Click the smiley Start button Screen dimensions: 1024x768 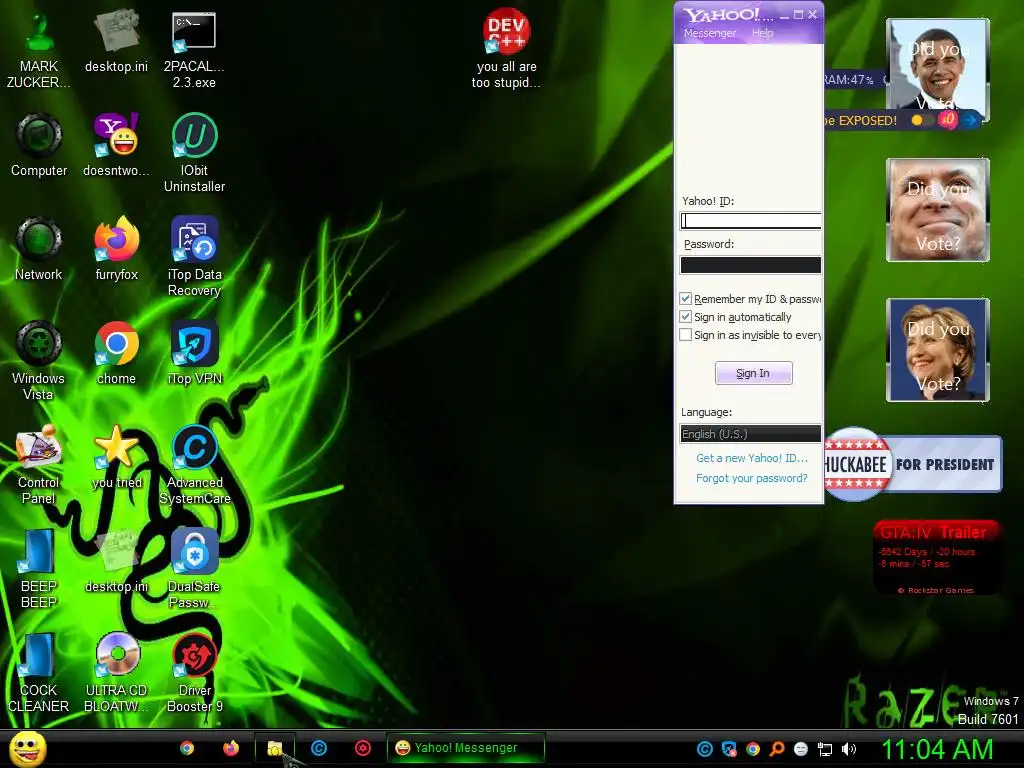pyautogui.click(x=28, y=748)
